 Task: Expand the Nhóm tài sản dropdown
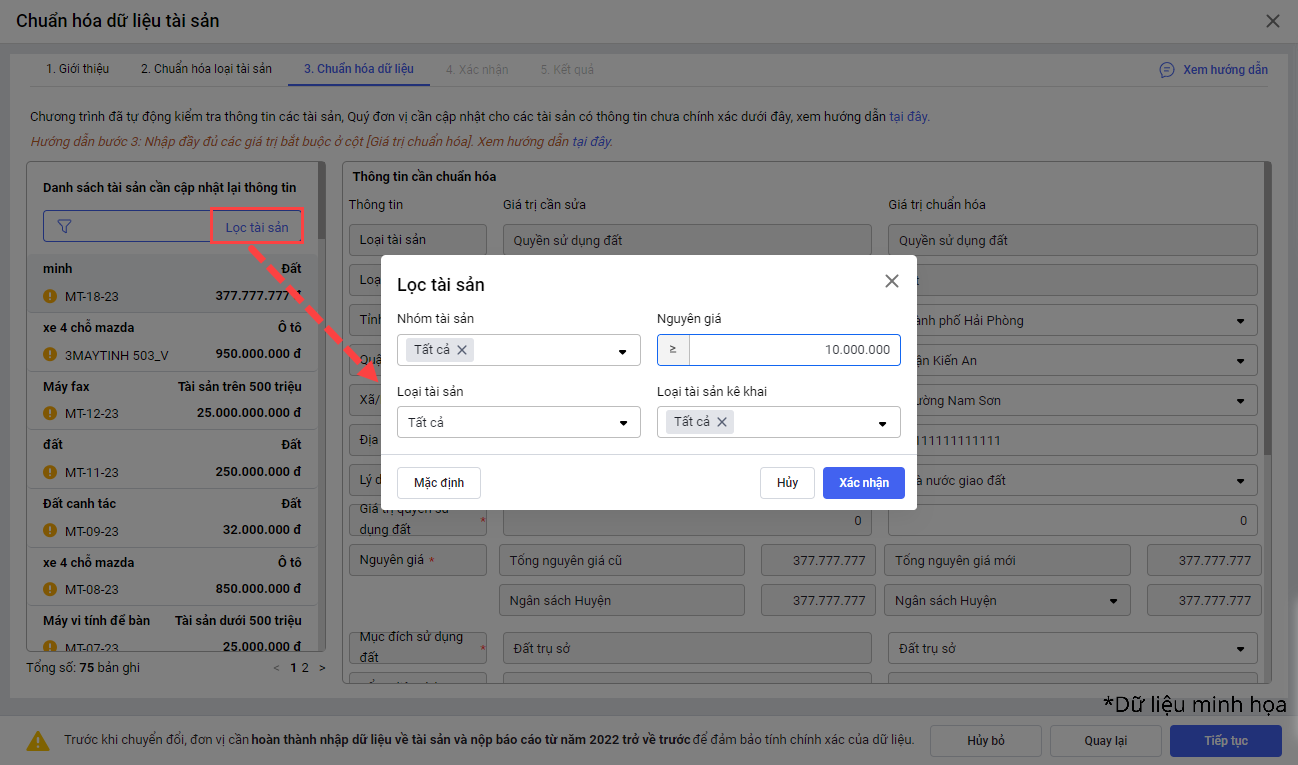coord(622,351)
